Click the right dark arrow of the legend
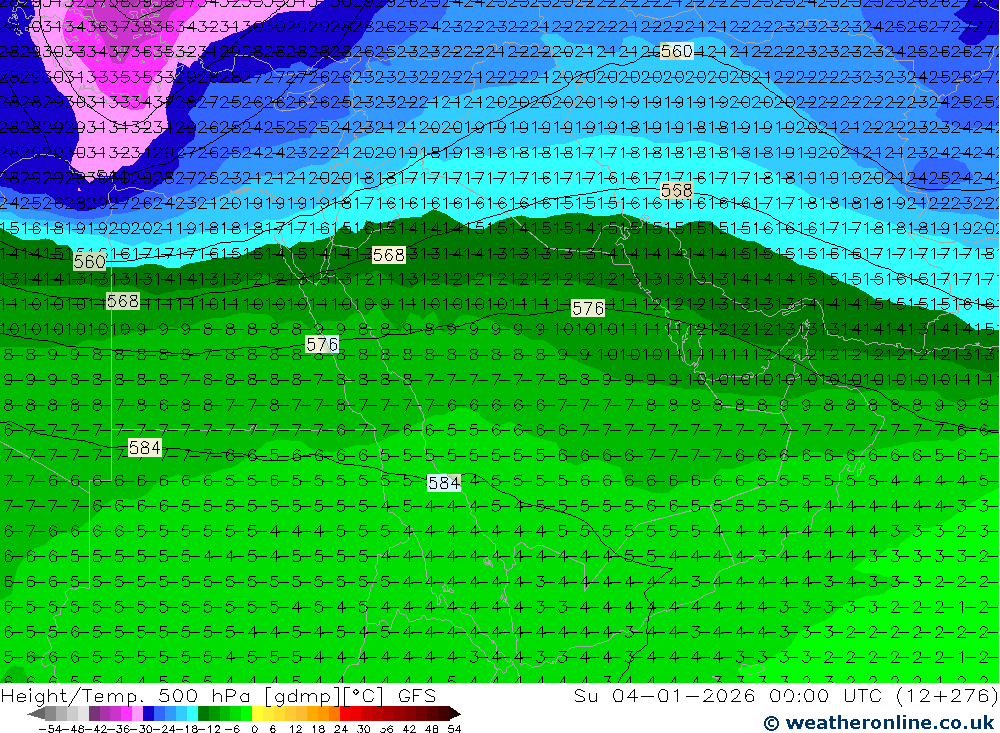Screen dimensions: 1000x733 click(x=455, y=713)
